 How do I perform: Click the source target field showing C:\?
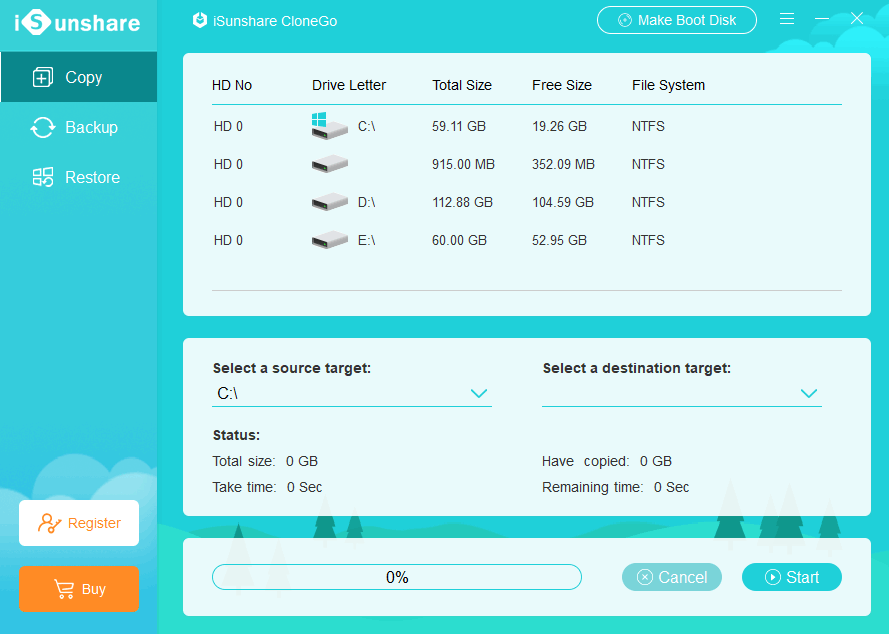tap(352, 394)
